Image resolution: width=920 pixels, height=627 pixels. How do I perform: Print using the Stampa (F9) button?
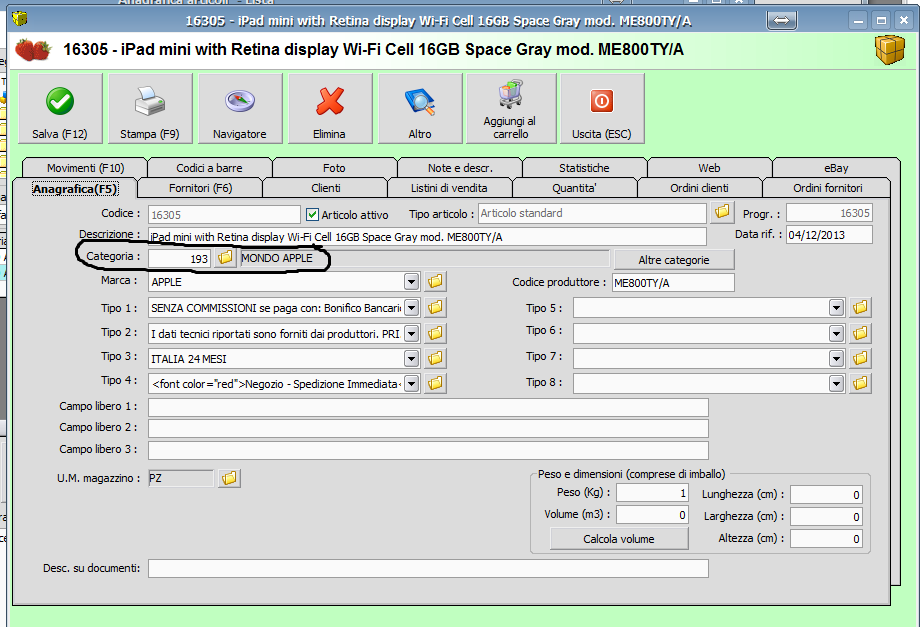click(150, 109)
